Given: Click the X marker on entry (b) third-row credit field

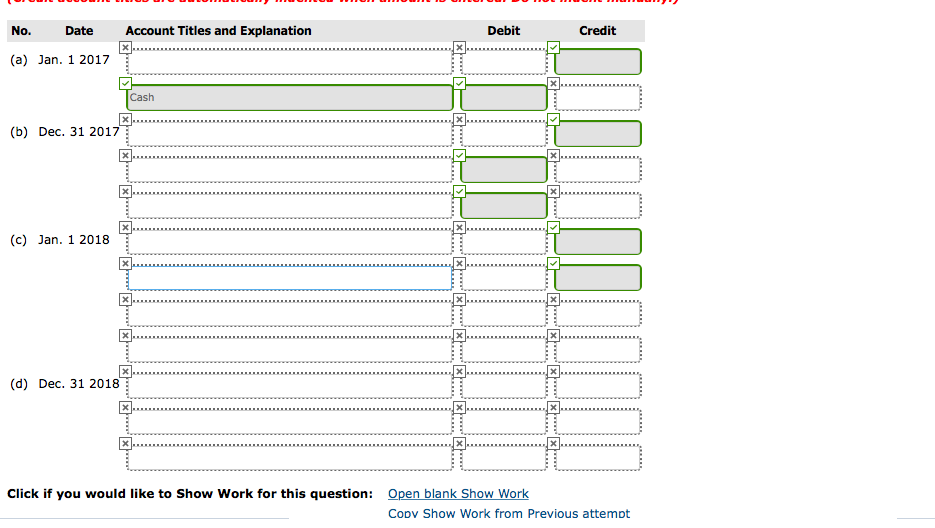Looking at the screenshot, I should pyautogui.click(x=553, y=192).
